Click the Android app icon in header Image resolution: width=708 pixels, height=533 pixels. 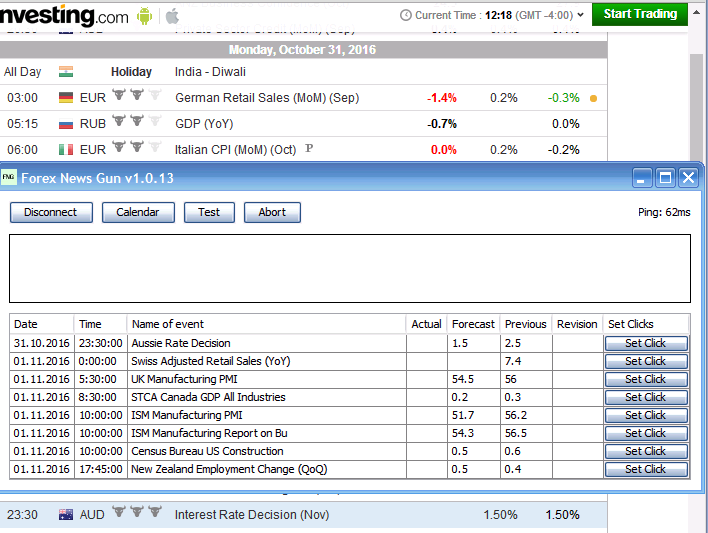[x=146, y=16]
